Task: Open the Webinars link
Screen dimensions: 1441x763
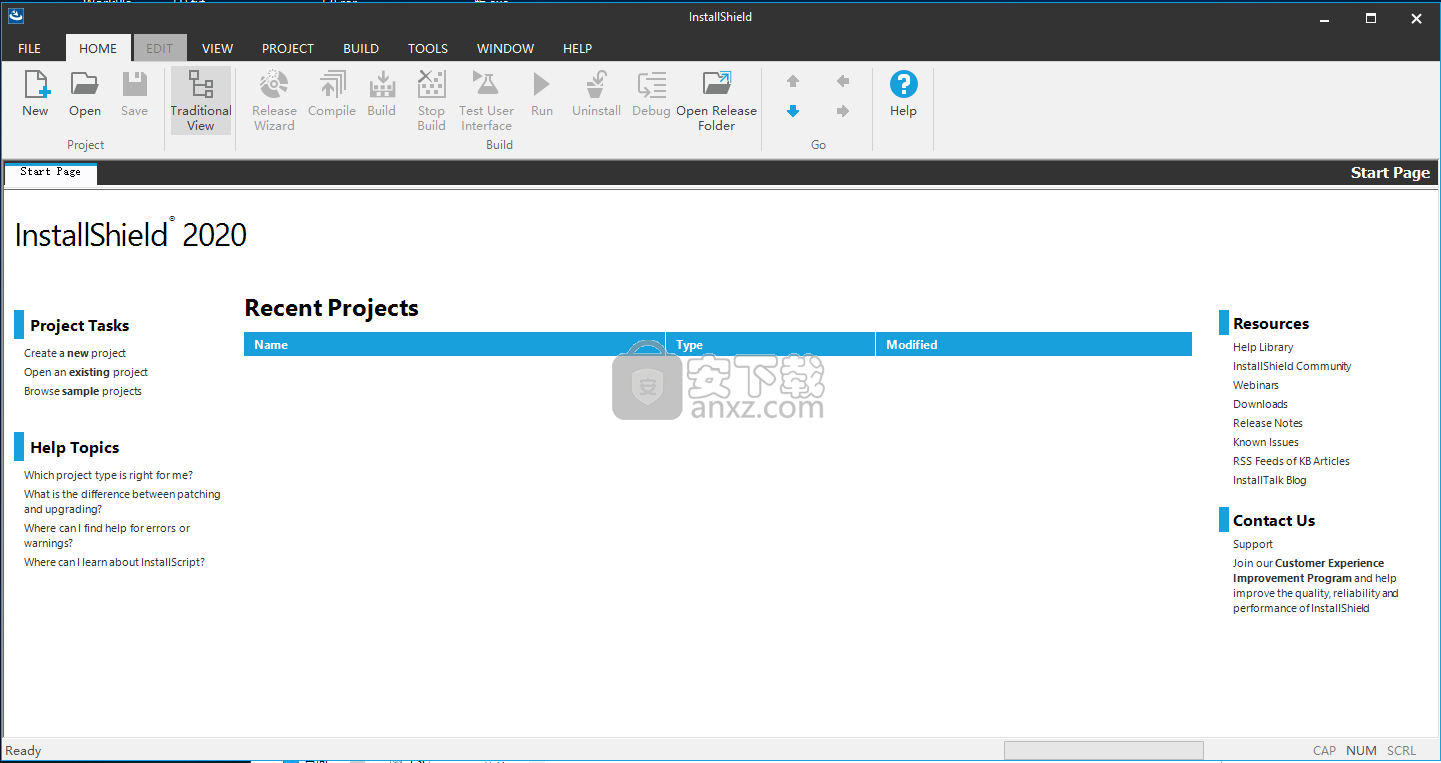Action: [1256, 385]
